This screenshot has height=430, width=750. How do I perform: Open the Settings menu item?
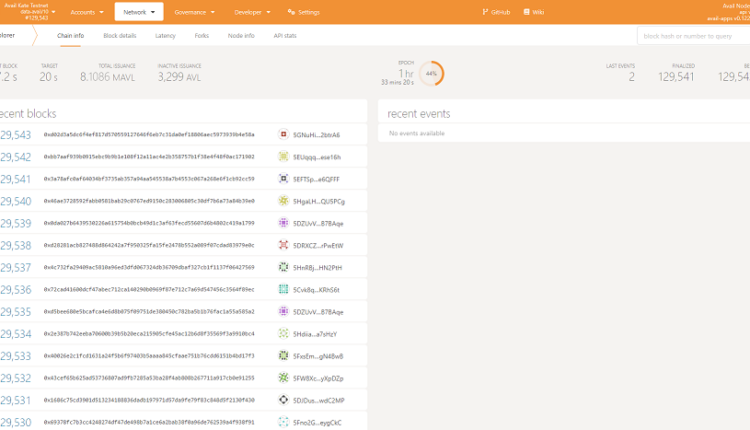coord(304,12)
